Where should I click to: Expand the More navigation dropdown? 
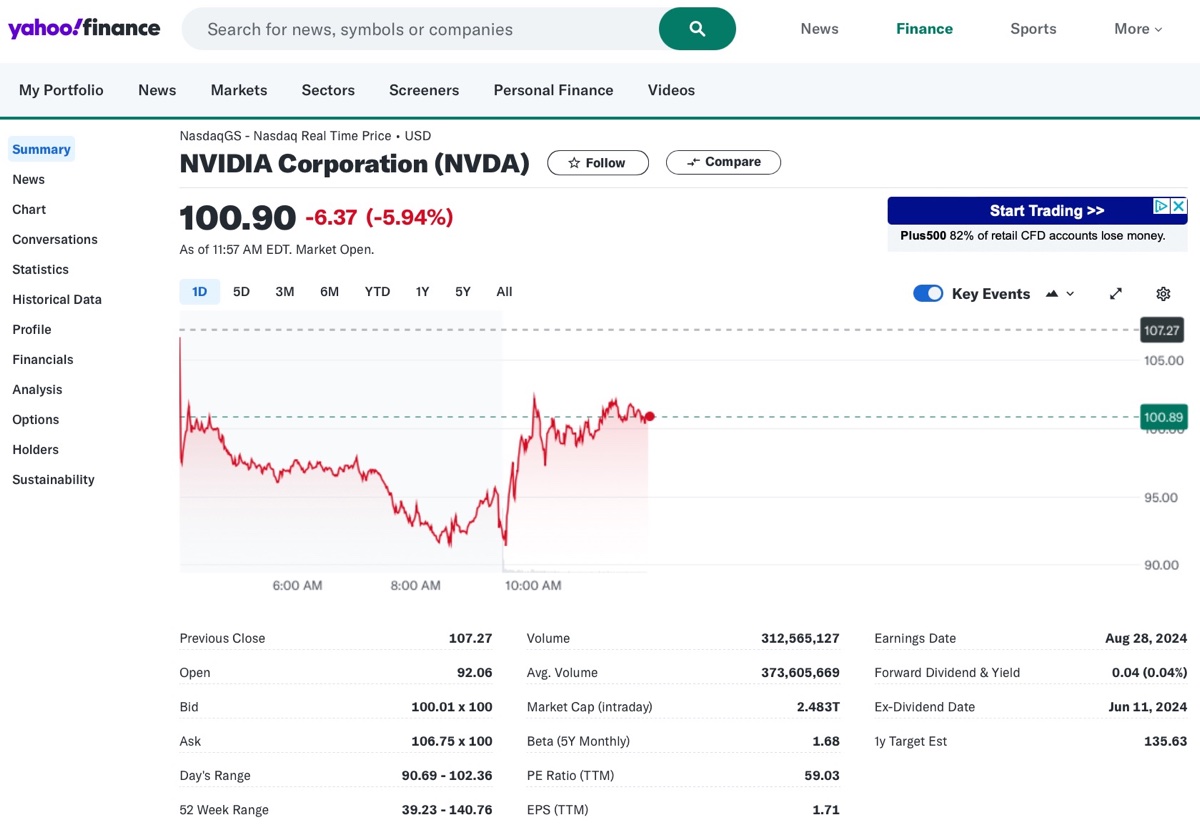(x=1137, y=29)
